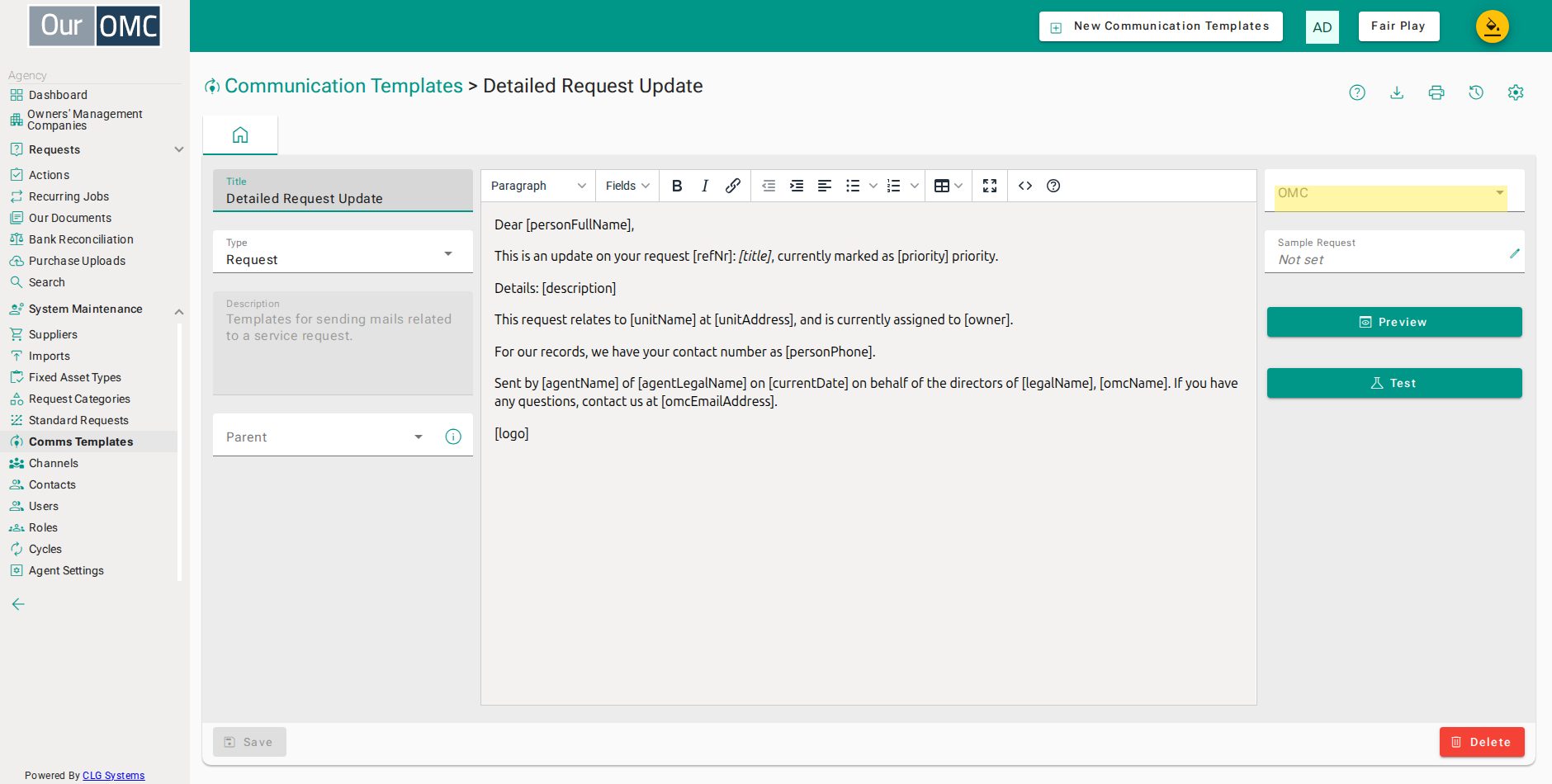Open the source code view
The image size is (1552, 784).
pyautogui.click(x=1025, y=186)
